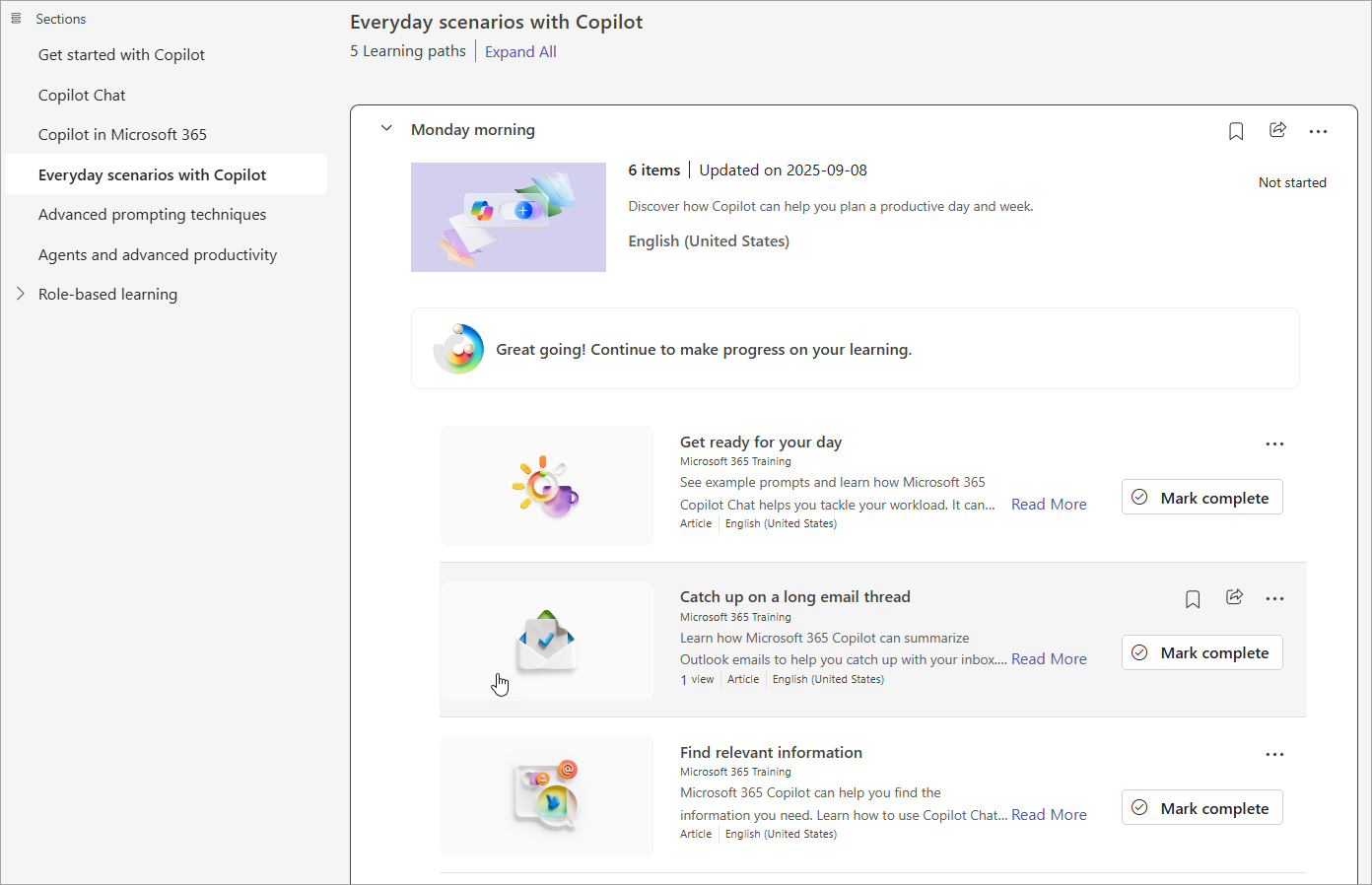Open the Catch up on a long email thread title
This screenshot has width=1372, height=885.
(795, 597)
